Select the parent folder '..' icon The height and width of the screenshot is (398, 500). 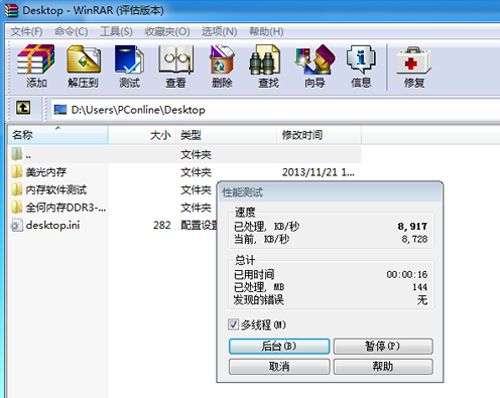pyautogui.click(x=17, y=154)
